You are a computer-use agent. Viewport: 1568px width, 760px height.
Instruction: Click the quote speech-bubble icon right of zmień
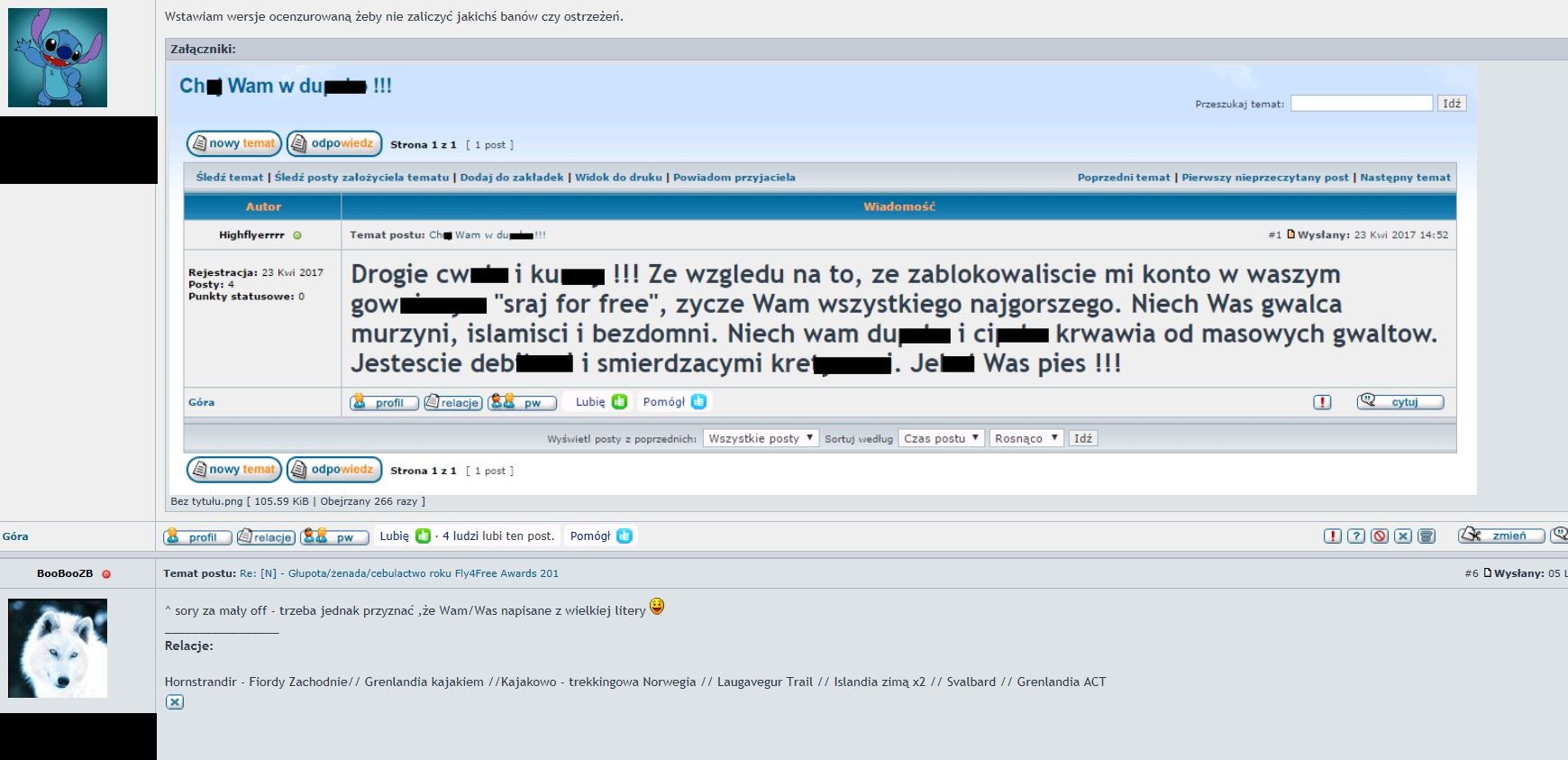tap(1560, 536)
